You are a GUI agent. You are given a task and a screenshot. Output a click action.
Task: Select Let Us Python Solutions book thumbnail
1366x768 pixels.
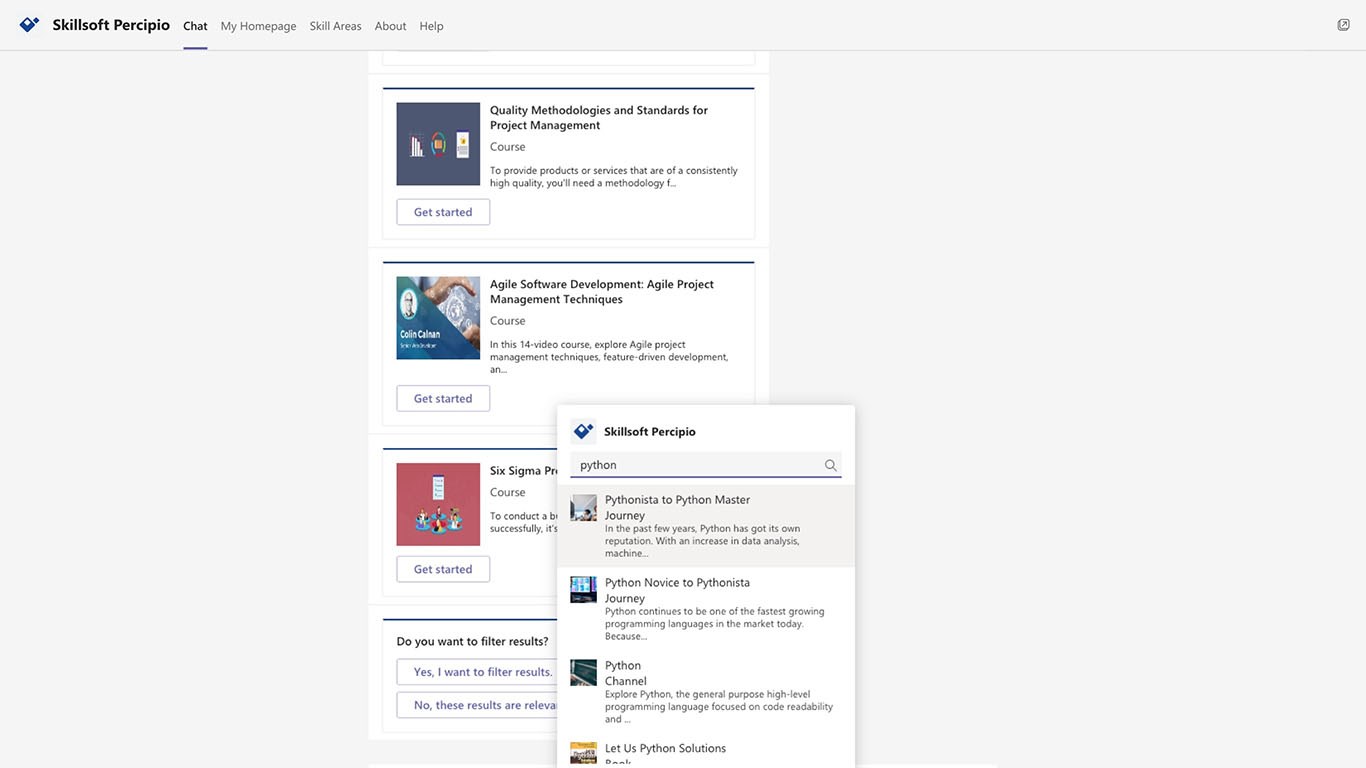tap(583, 754)
